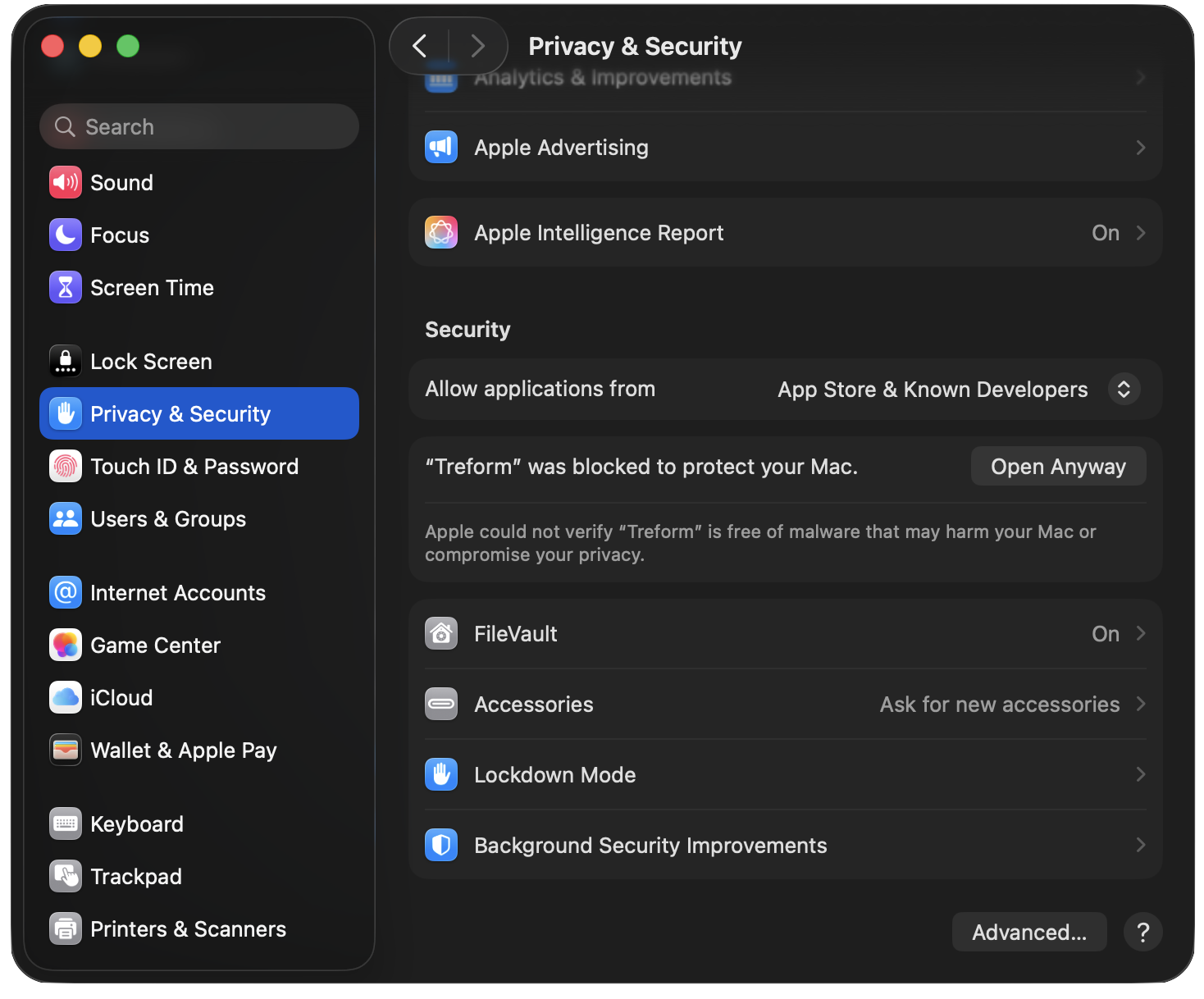The height and width of the screenshot is (999, 1204).
Task: Open the Trackpad settings pane
Action: point(199,876)
